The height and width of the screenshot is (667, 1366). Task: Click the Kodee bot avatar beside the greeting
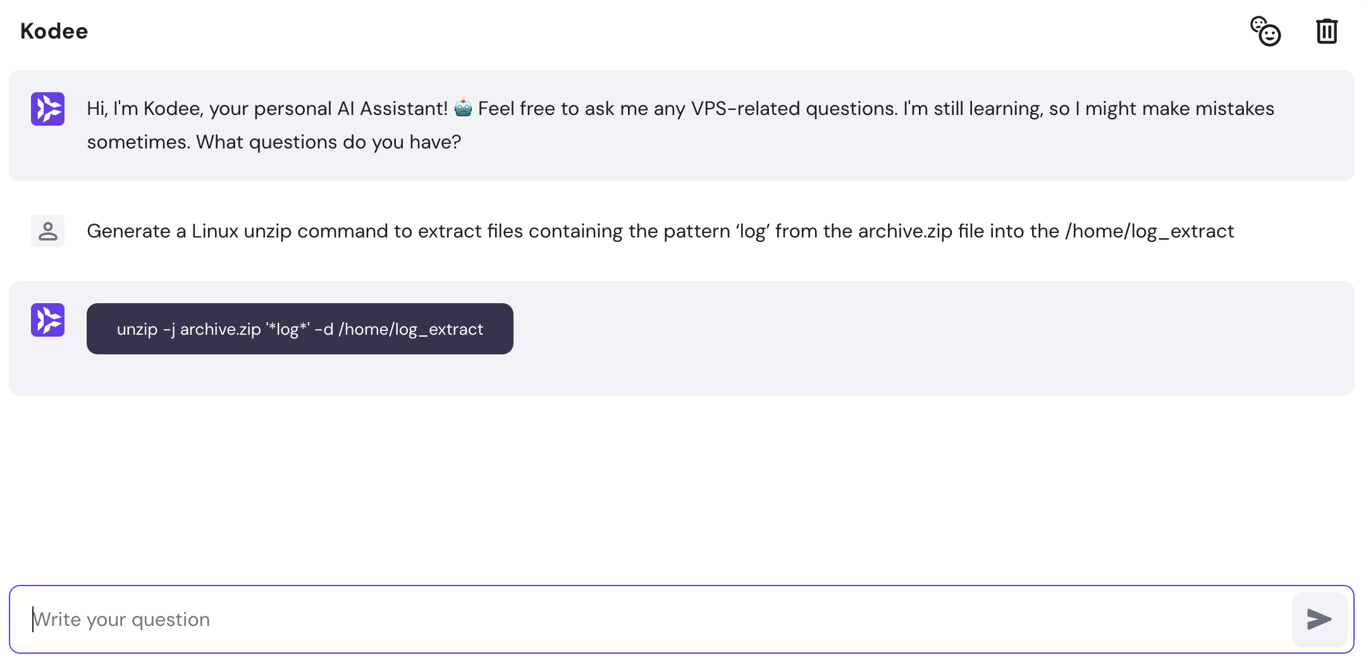pyautogui.click(x=47, y=108)
